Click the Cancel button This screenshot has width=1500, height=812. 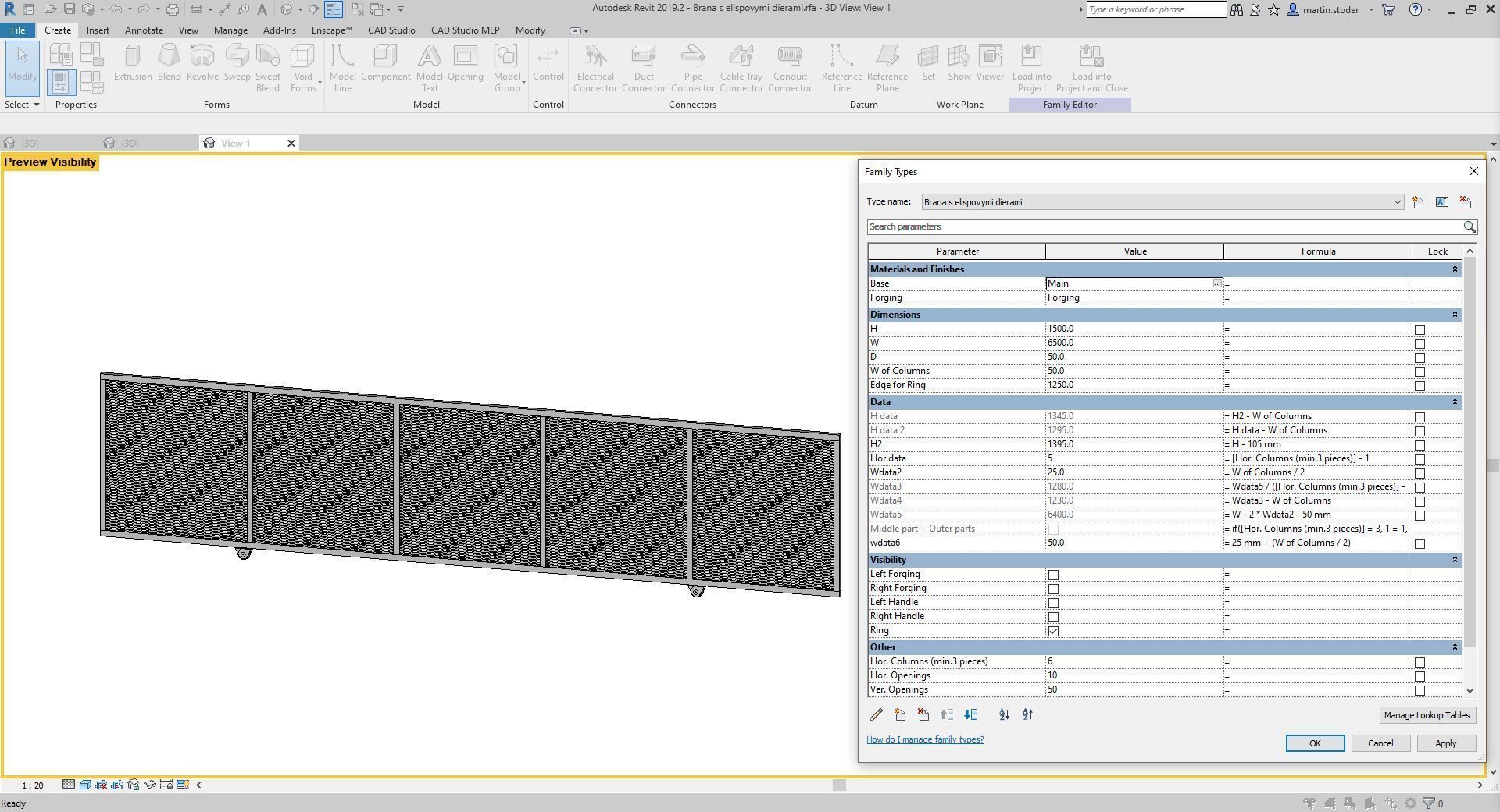click(1380, 743)
